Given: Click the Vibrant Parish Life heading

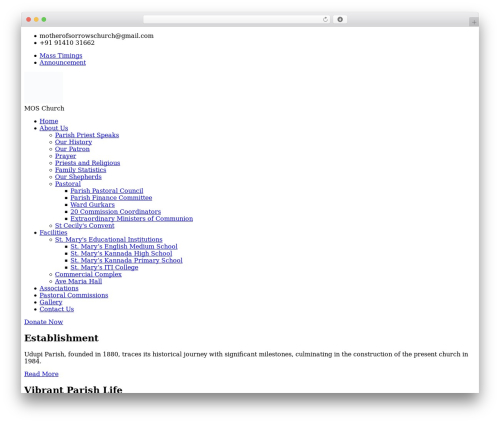Looking at the screenshot, I should (73, 389).
